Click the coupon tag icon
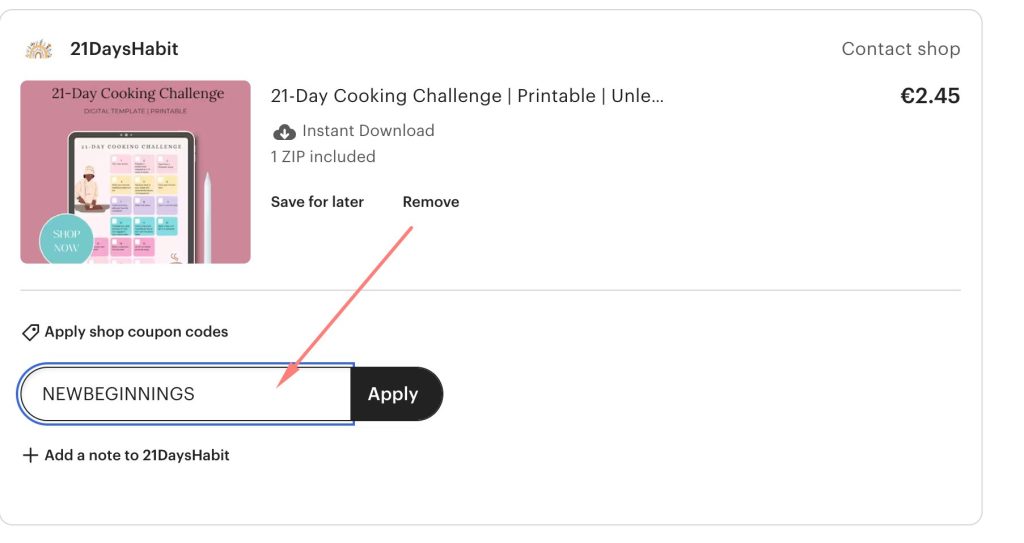1024x543 pixels. (31, 332)
